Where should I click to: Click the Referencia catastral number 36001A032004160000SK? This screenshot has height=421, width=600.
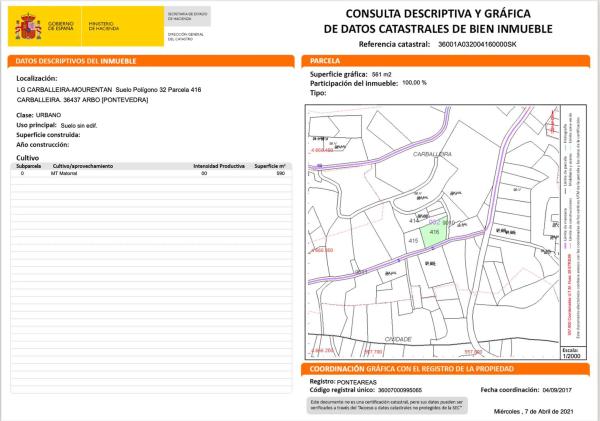click(479, 45)
